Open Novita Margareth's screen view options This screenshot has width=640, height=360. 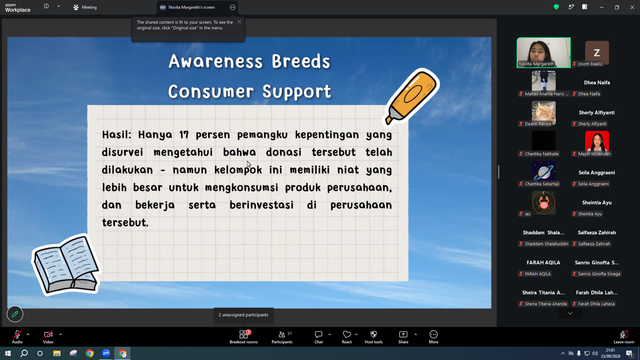point(233,7)
